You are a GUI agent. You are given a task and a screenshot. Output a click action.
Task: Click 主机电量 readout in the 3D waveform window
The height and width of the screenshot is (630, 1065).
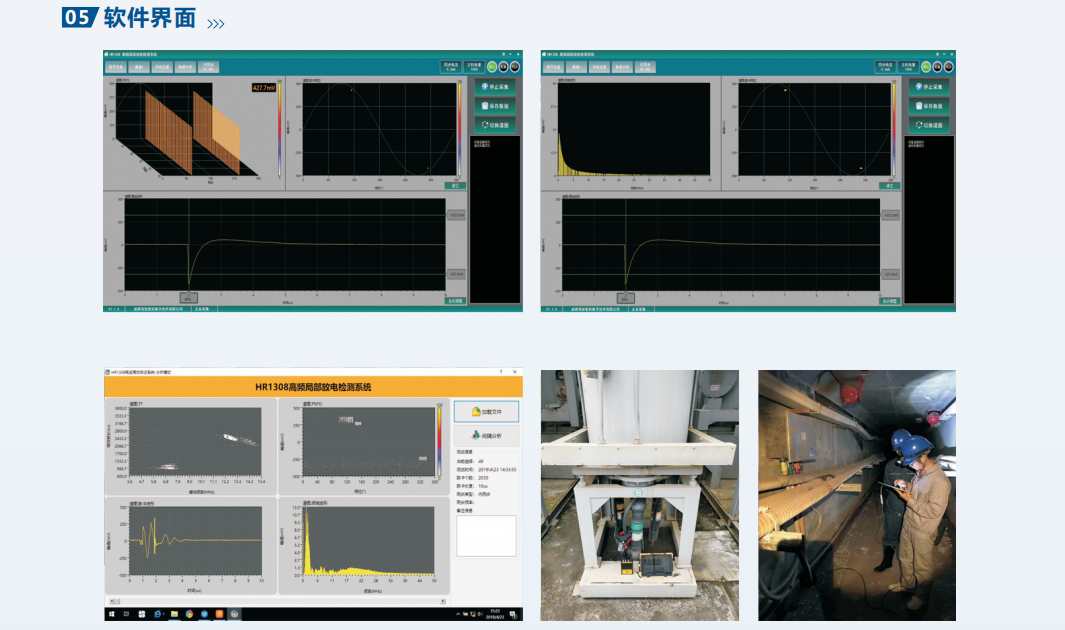[473, 67]
